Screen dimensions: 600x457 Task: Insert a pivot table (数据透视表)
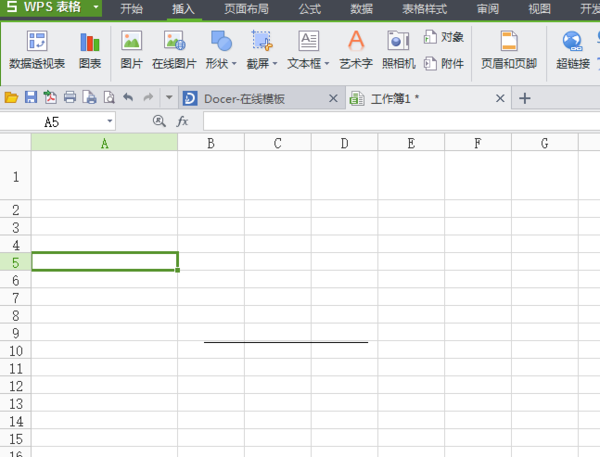coord(37,50)
